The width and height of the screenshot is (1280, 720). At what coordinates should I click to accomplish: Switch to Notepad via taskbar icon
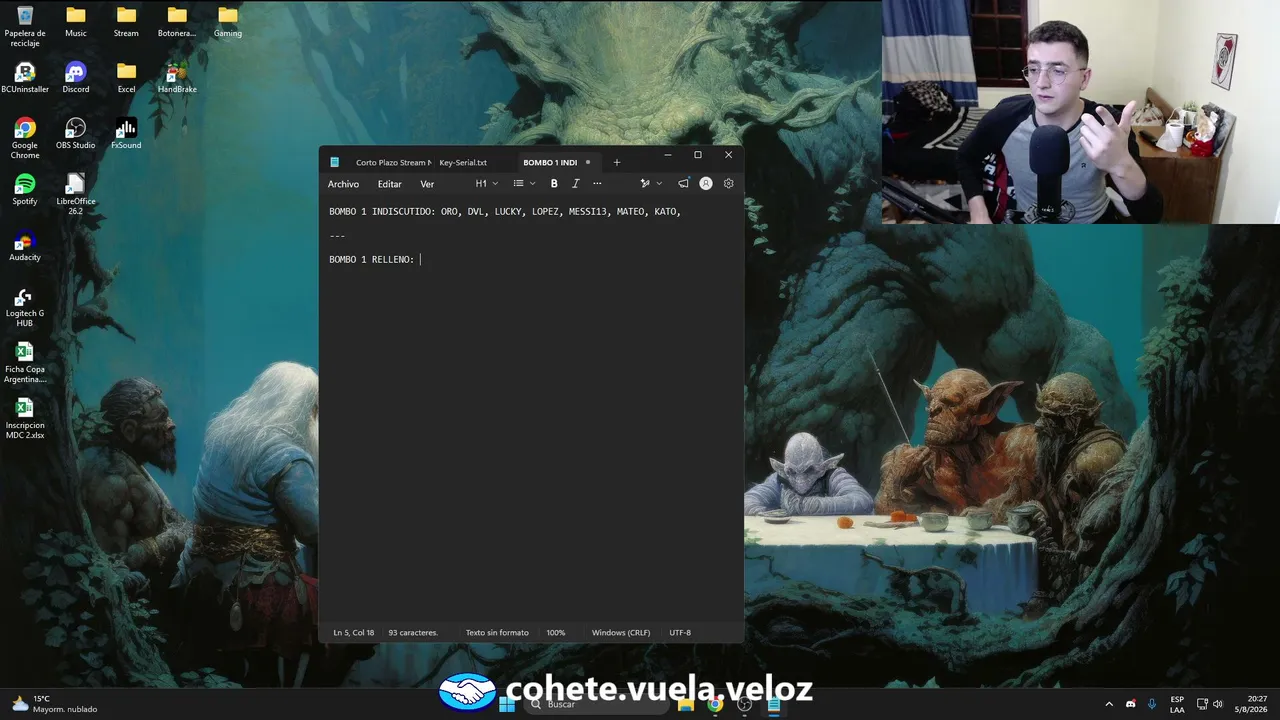[773, 704]
